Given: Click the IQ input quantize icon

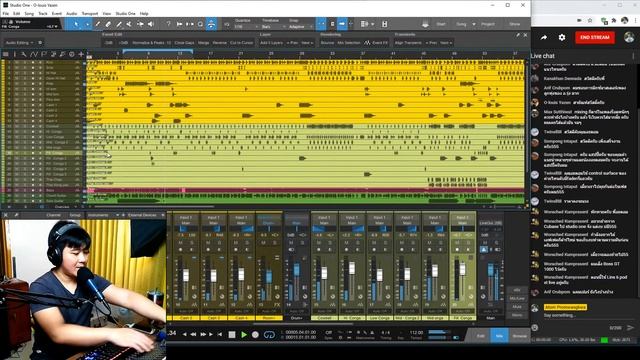Looking at the screenshot, I should point(227,24).
